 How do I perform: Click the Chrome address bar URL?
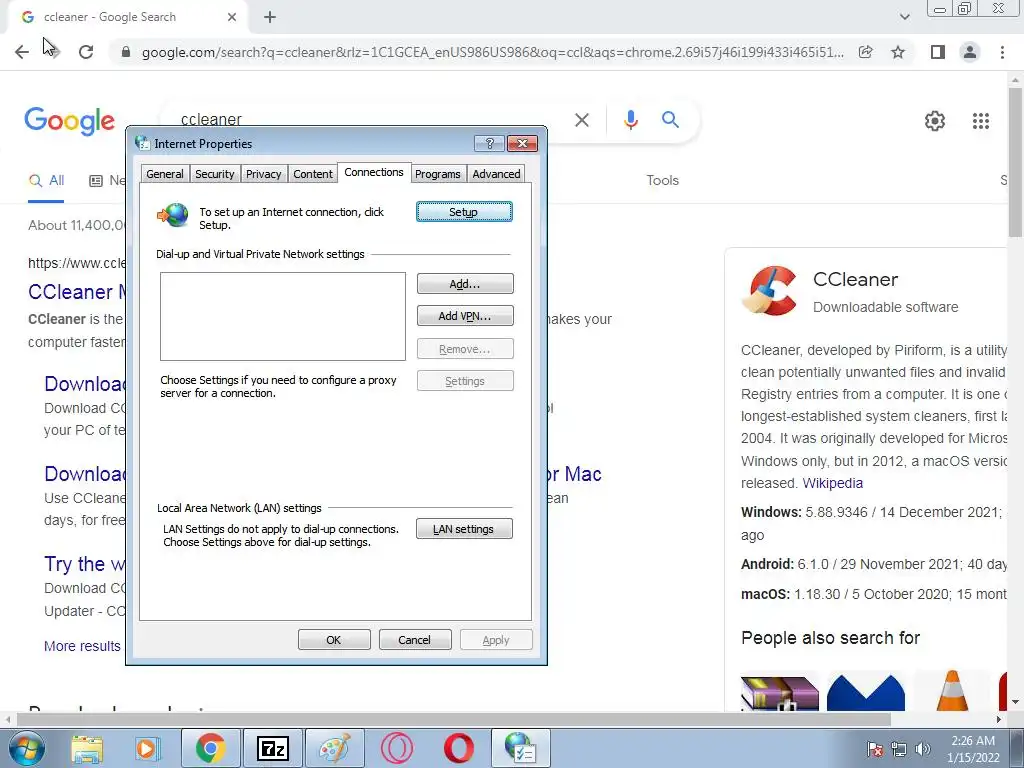coord(492,52)
